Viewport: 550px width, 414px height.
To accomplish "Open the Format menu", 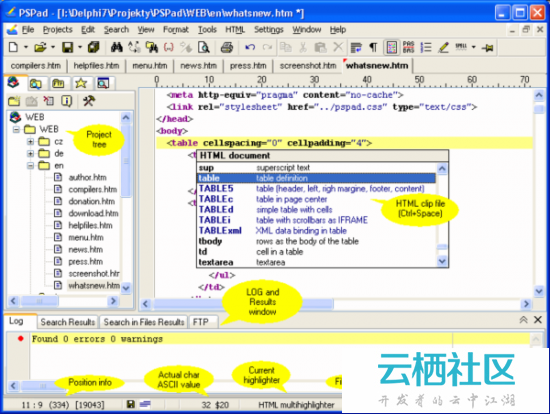I will click(176, 30).
